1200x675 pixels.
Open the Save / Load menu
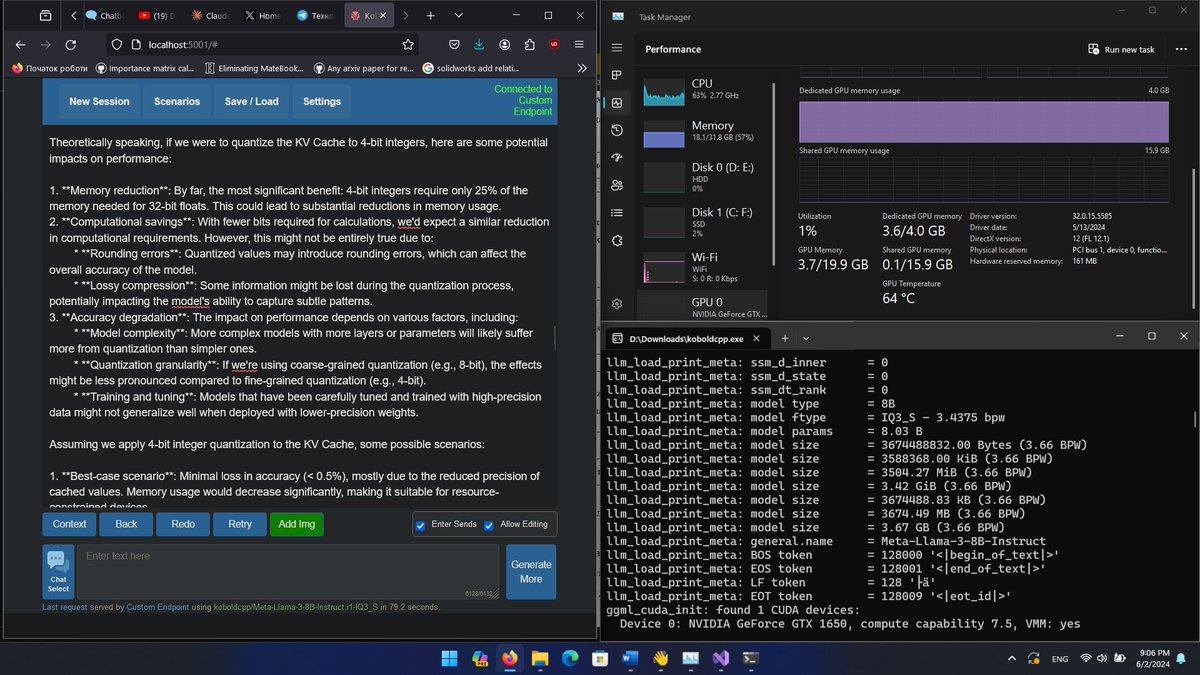coord(252,101)
